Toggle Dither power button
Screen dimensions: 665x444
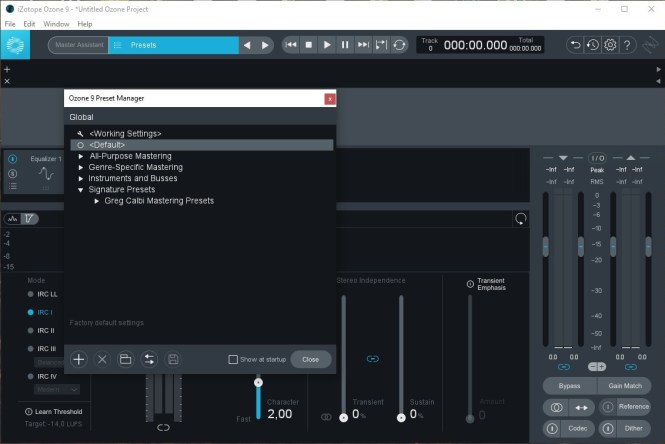[x=608, y=429]
